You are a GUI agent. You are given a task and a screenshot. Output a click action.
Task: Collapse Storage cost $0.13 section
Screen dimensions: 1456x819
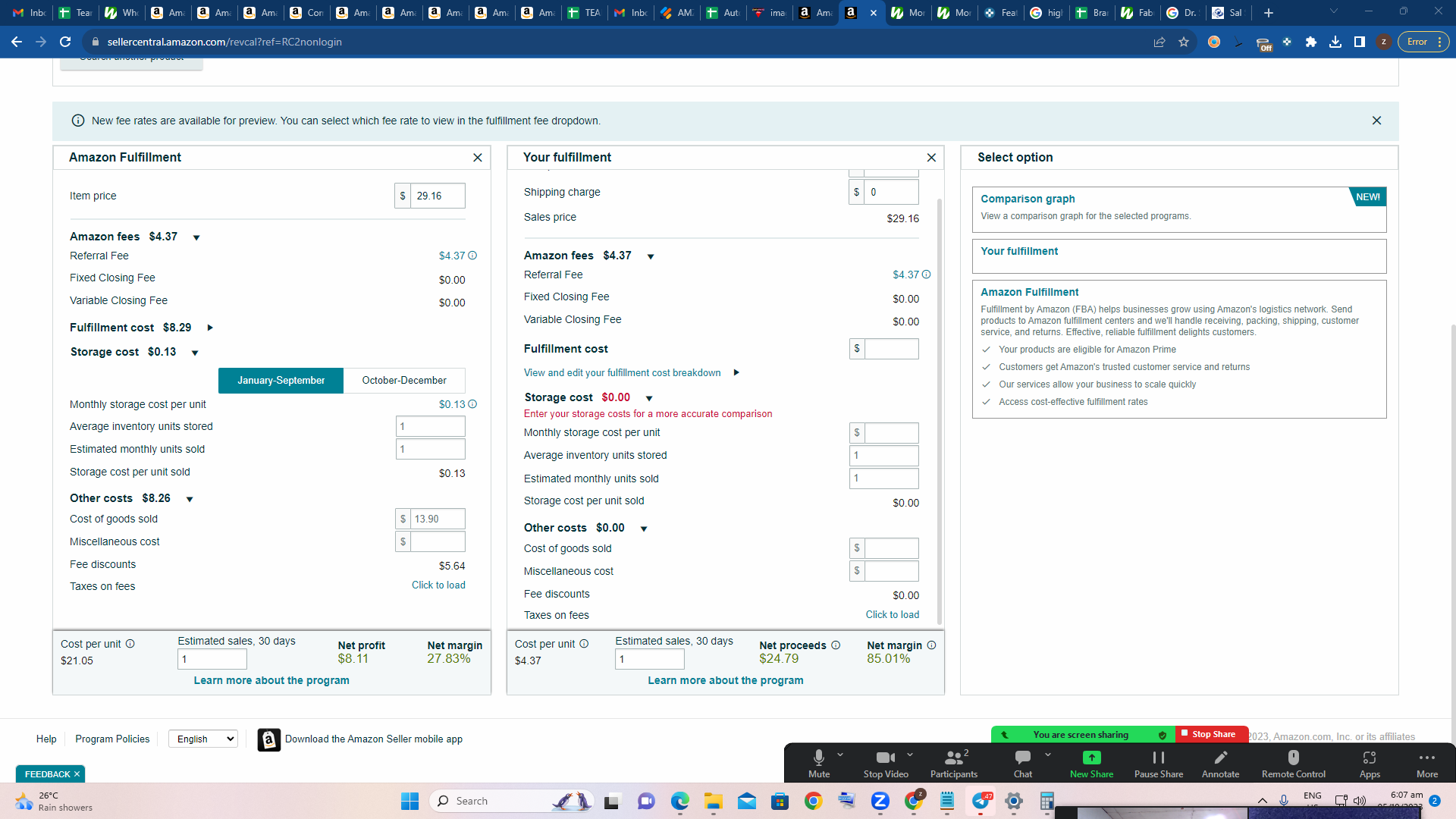coord(195,353)
